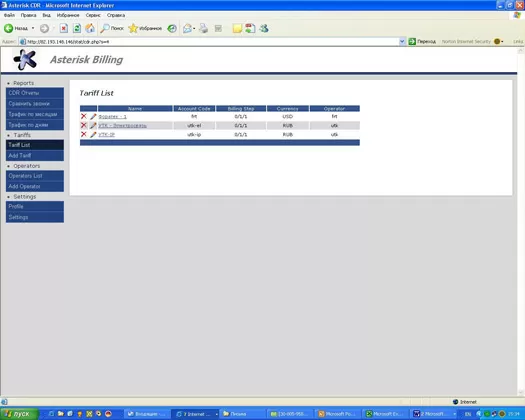Expand the address bar dropdown arrow
This screenshot has width=525, height=420.
402,42
